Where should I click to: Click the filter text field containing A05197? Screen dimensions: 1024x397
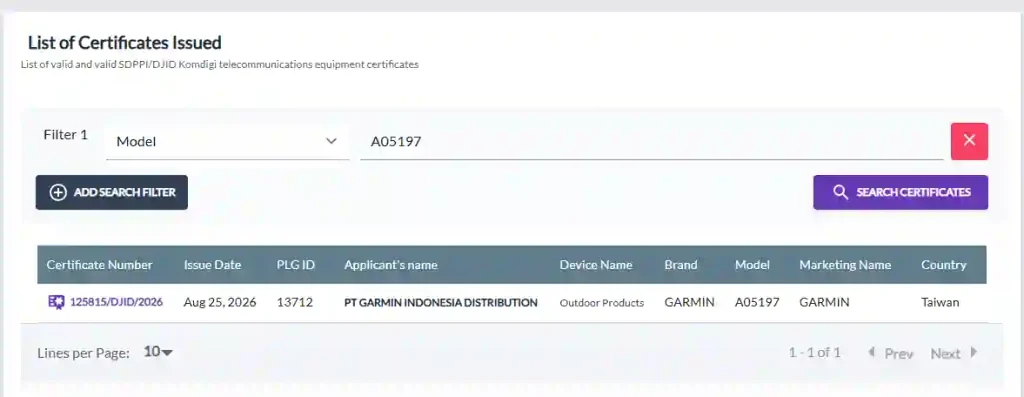pyautogui.click(x=652, y=141)
